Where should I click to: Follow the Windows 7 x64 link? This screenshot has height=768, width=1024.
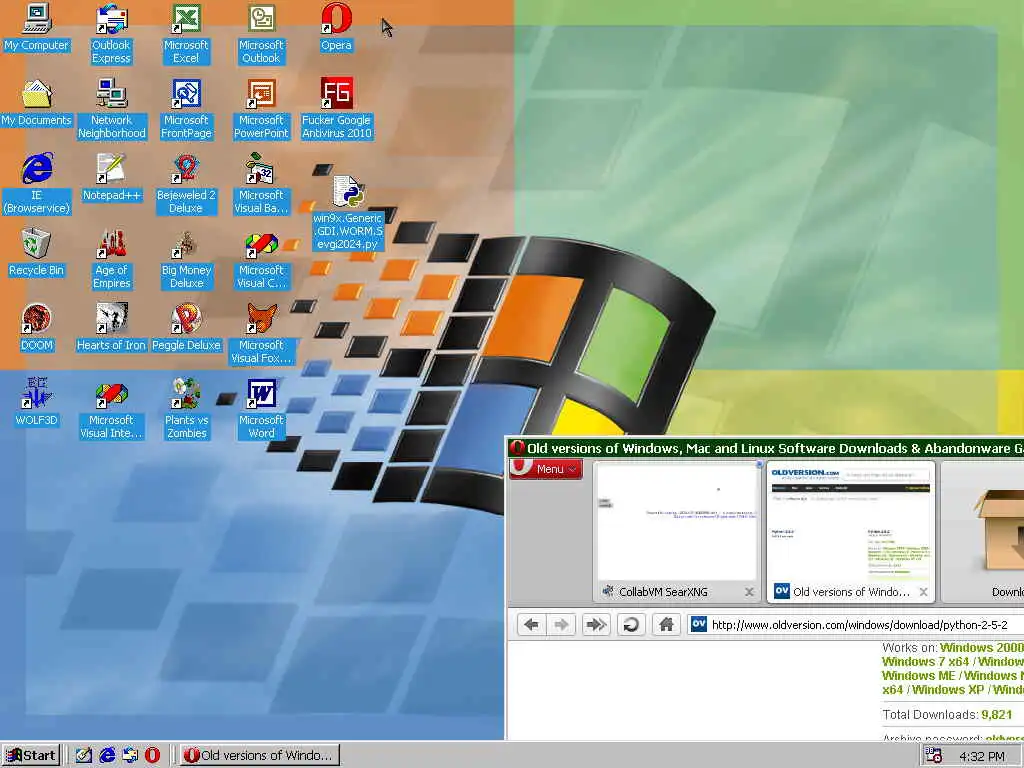927,662
